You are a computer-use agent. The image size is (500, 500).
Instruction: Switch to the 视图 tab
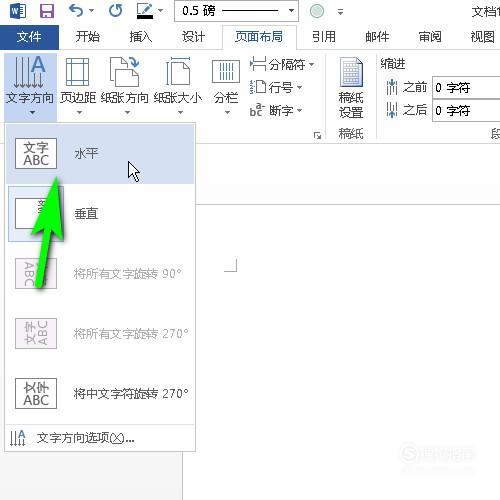point(482,37)
